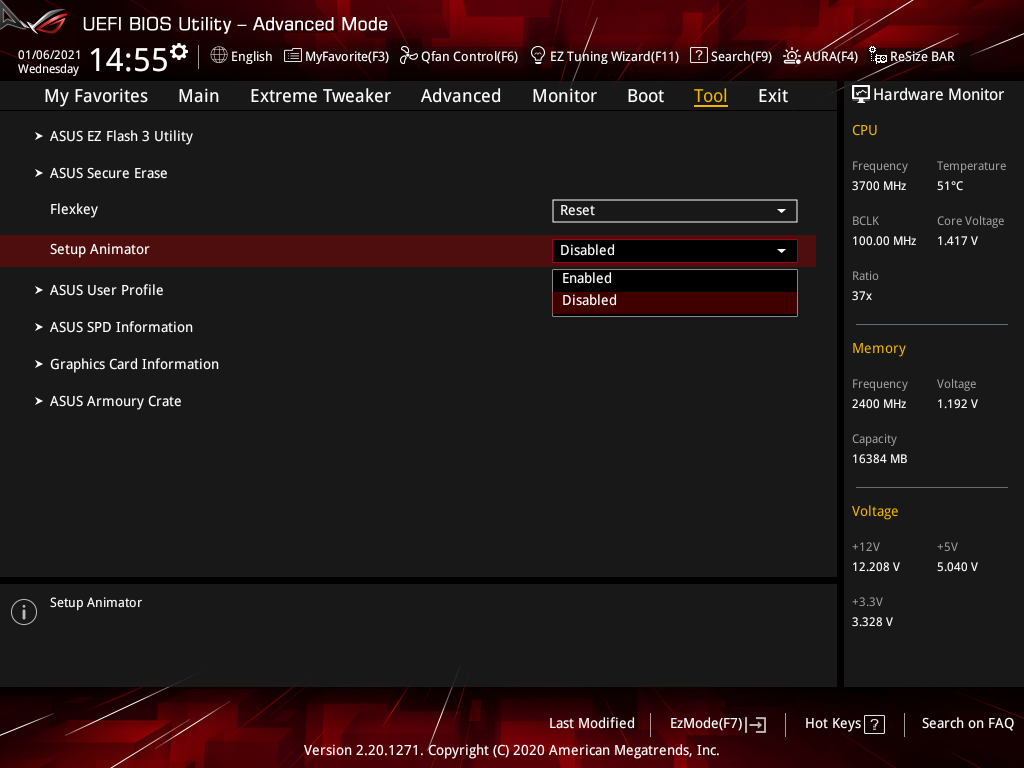Image resolution: width=1024 pixels, height=768 pixels.
Task: Open AURA(F4) label
Action: (831, 57)
